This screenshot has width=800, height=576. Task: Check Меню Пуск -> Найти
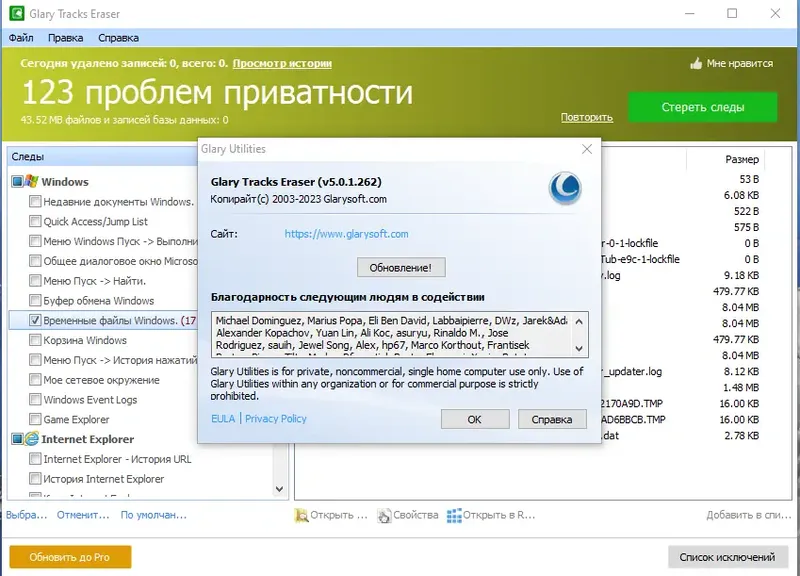(x=35, y=281)
